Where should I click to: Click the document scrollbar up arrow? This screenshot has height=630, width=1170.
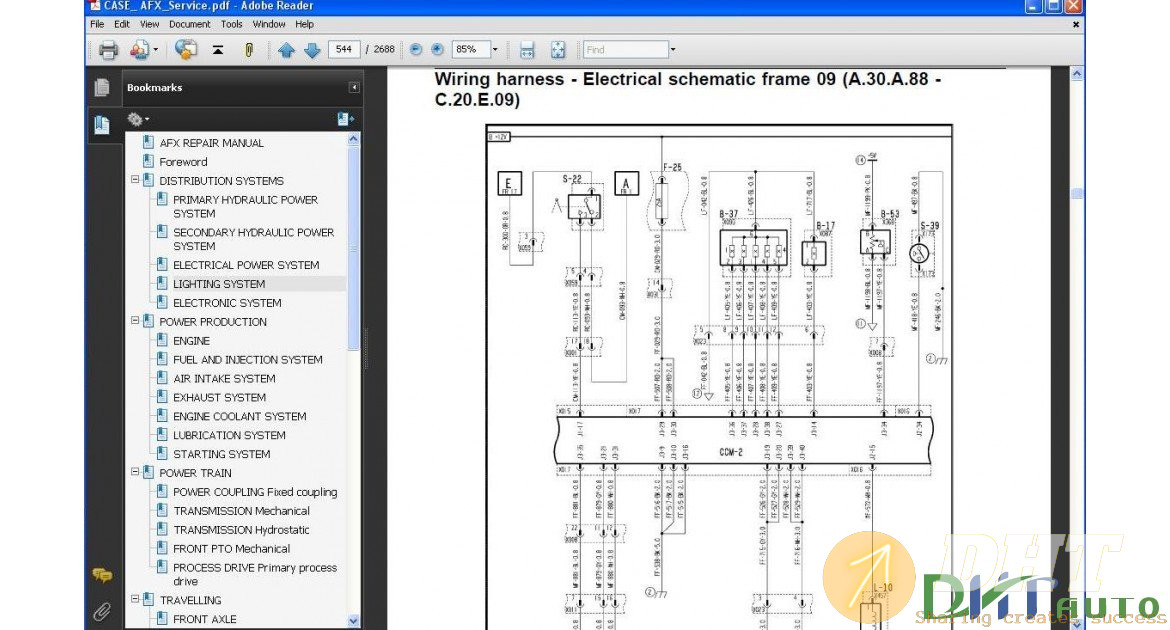1077,74
